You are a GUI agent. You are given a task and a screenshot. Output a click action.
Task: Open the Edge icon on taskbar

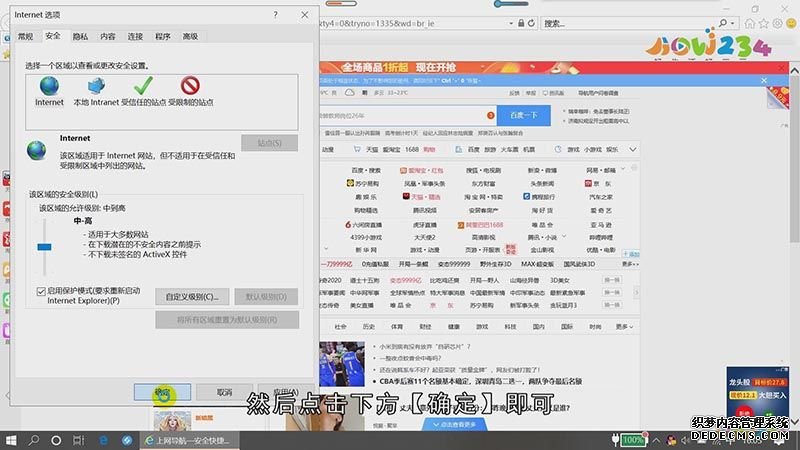[104, 440]
